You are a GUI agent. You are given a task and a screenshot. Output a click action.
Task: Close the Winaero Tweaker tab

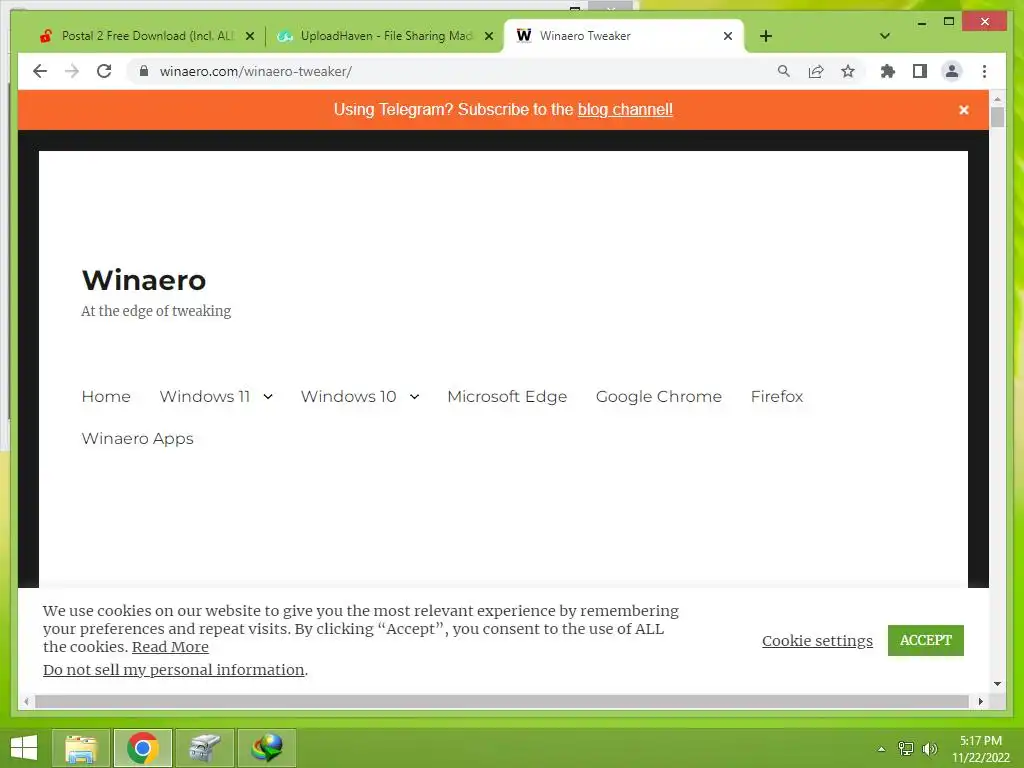click(728, 36)
